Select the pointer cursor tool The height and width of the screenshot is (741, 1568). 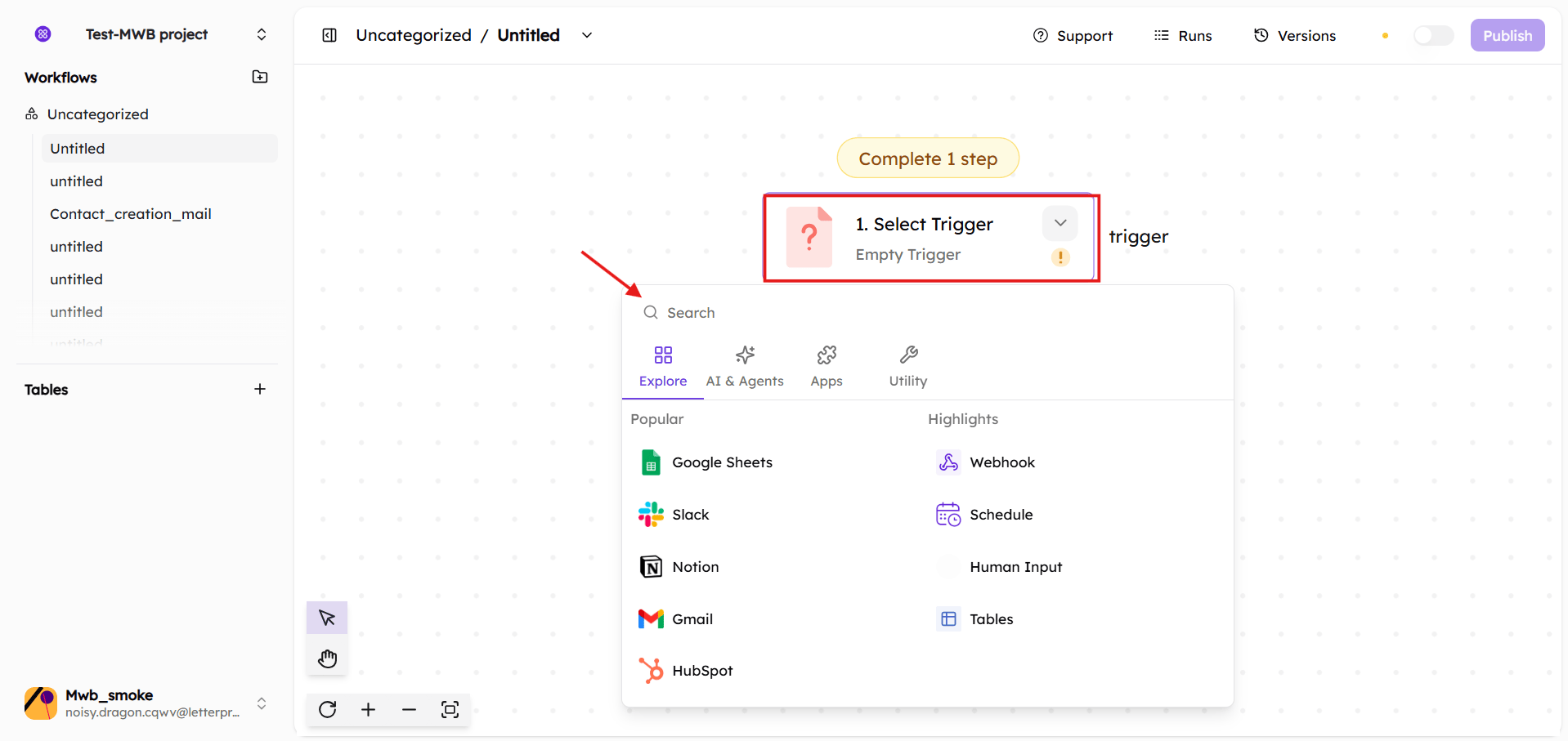(327, 618)
